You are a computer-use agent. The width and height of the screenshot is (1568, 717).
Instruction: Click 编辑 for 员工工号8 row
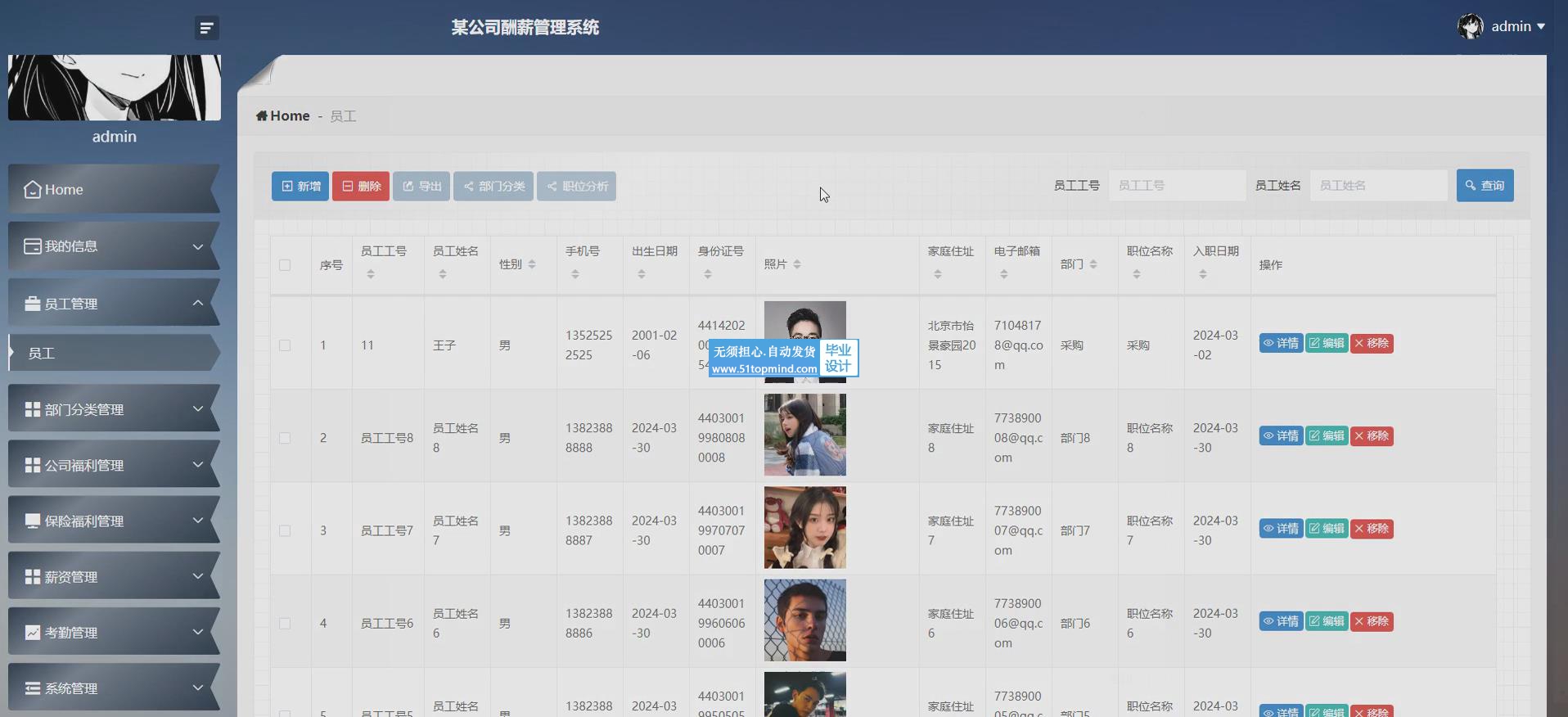pyautogui.click(x=1327, y=435)
